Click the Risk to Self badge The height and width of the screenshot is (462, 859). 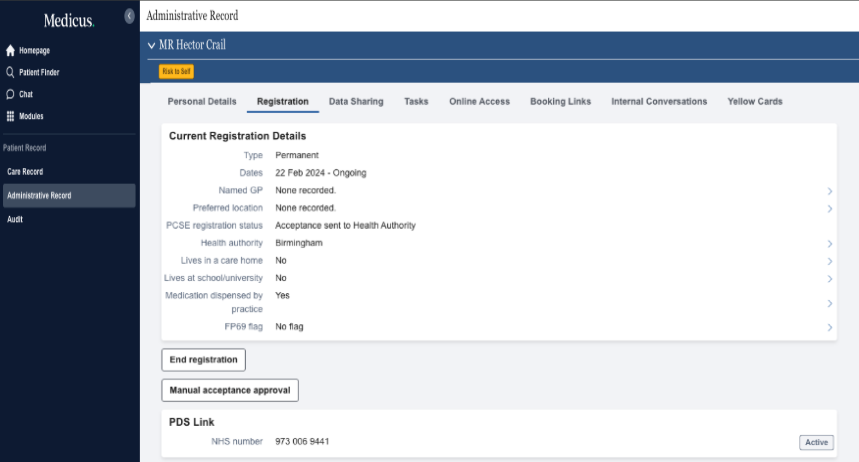[x=176, y=71]
